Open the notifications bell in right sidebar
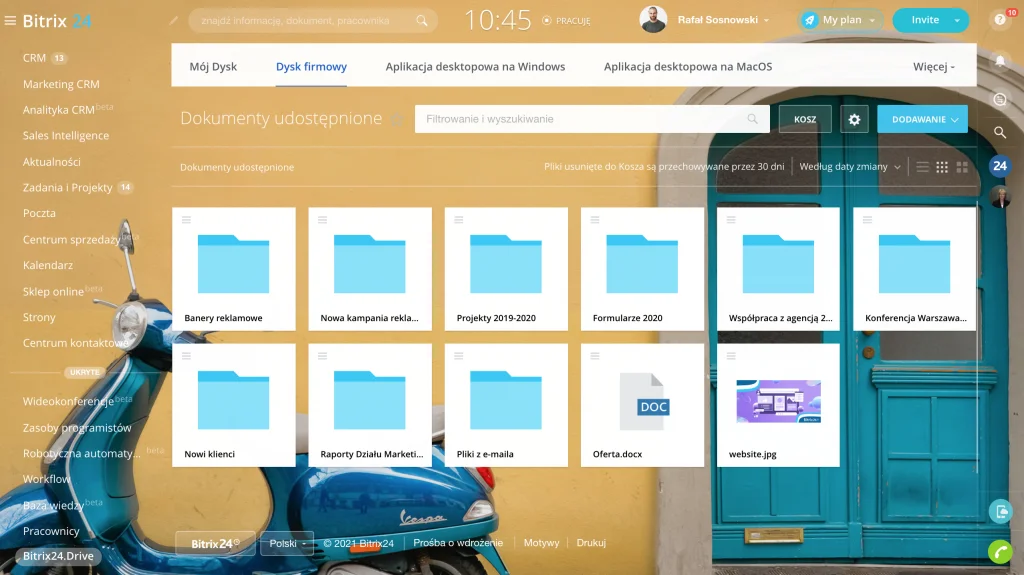 click(x=999, y=61)
